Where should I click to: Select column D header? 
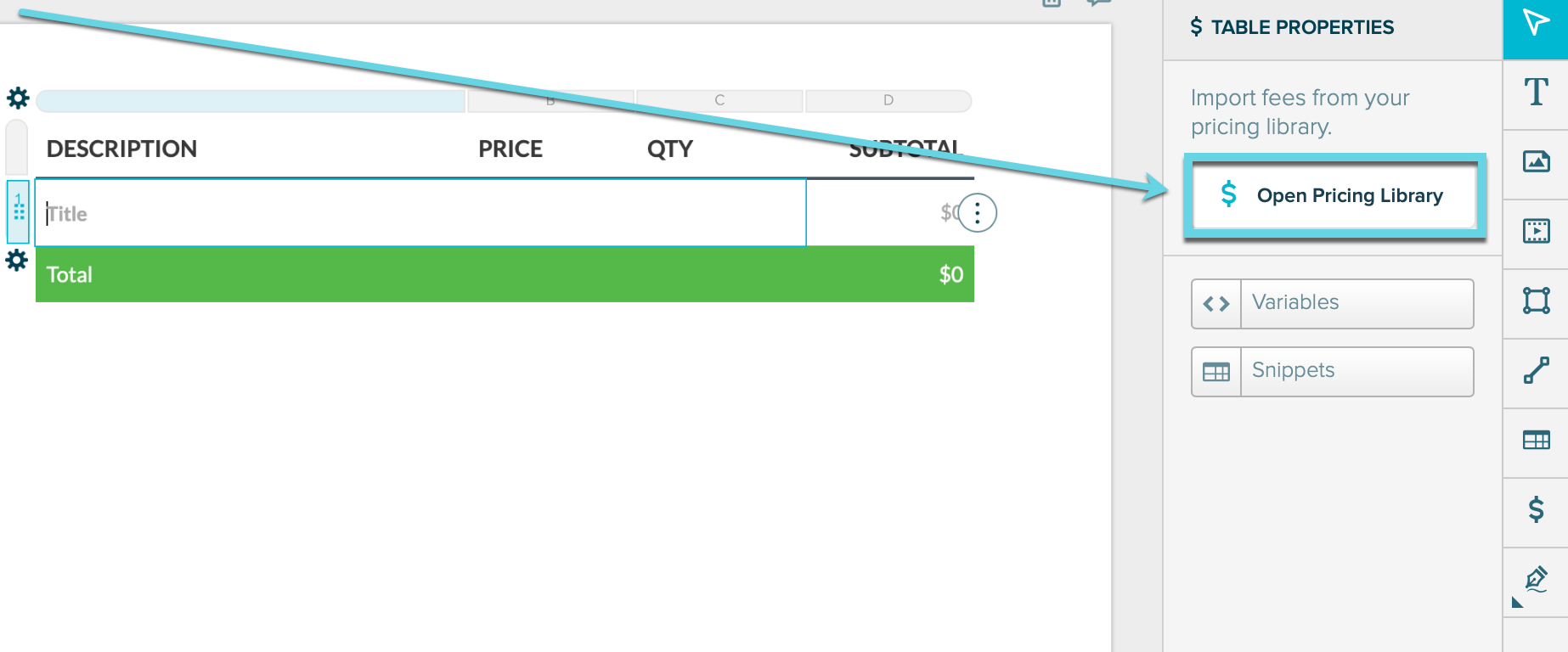tap(888, 100)
